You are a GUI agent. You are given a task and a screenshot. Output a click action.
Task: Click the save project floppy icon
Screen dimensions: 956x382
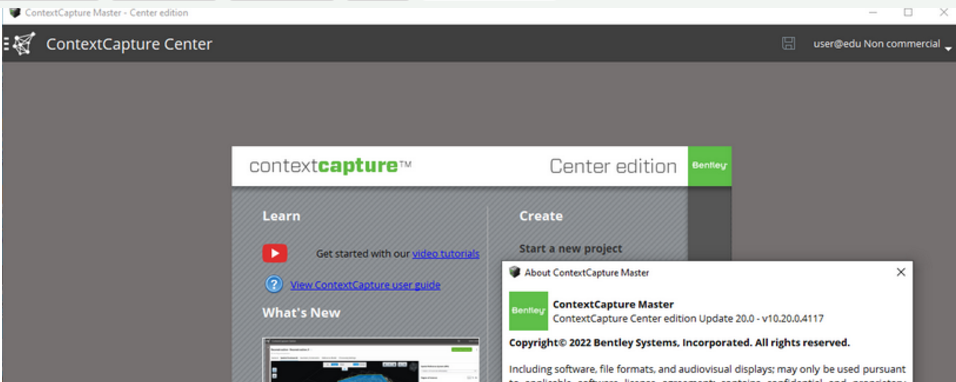[x=788, y=43]
